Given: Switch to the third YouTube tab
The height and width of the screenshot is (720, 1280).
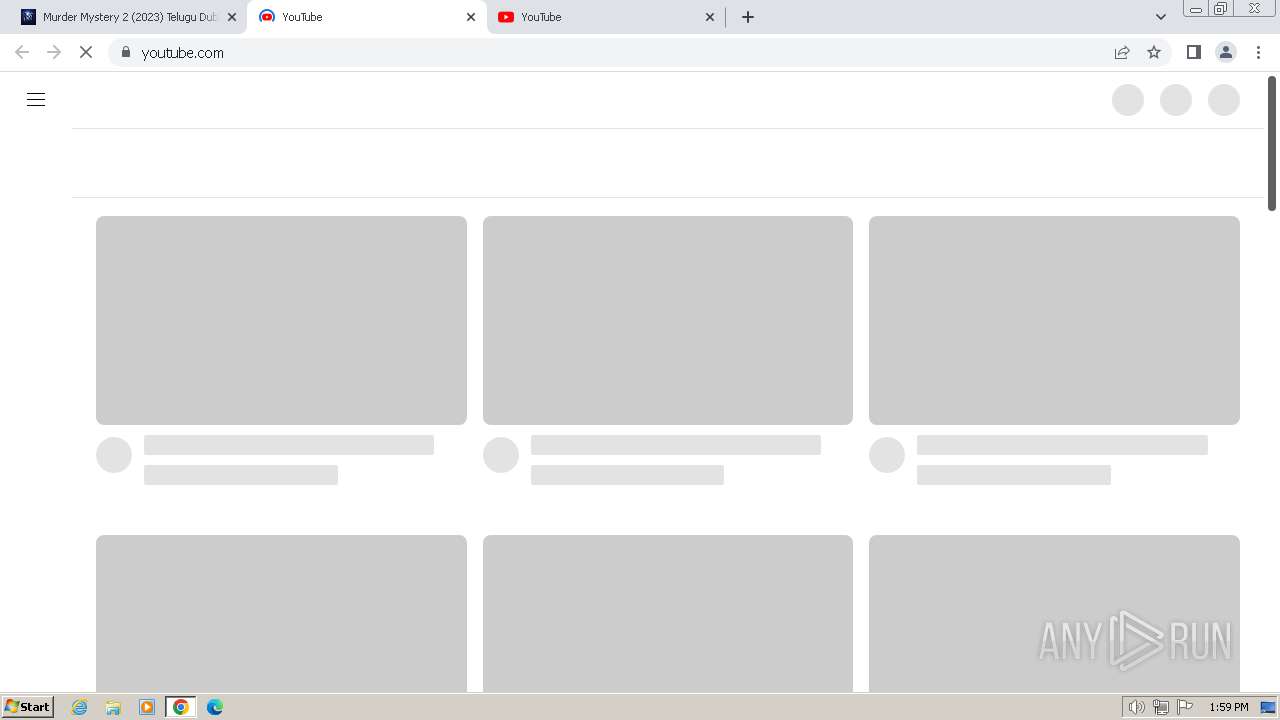Looking at the screenshot, I should pyautogui.click(x=606, y=17).
